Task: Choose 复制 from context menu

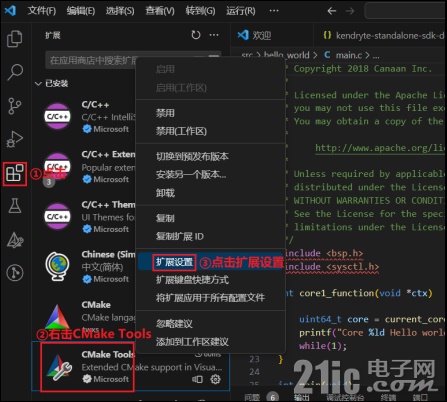Action: click(211, 218)
